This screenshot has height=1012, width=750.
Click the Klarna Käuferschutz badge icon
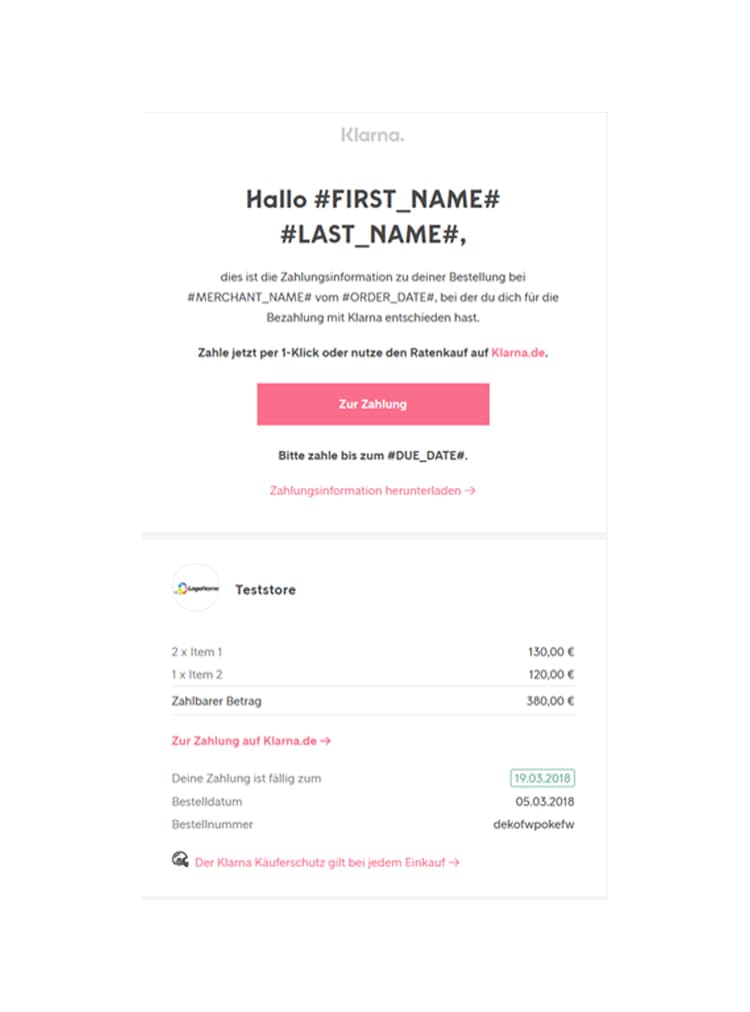point(181,860)
